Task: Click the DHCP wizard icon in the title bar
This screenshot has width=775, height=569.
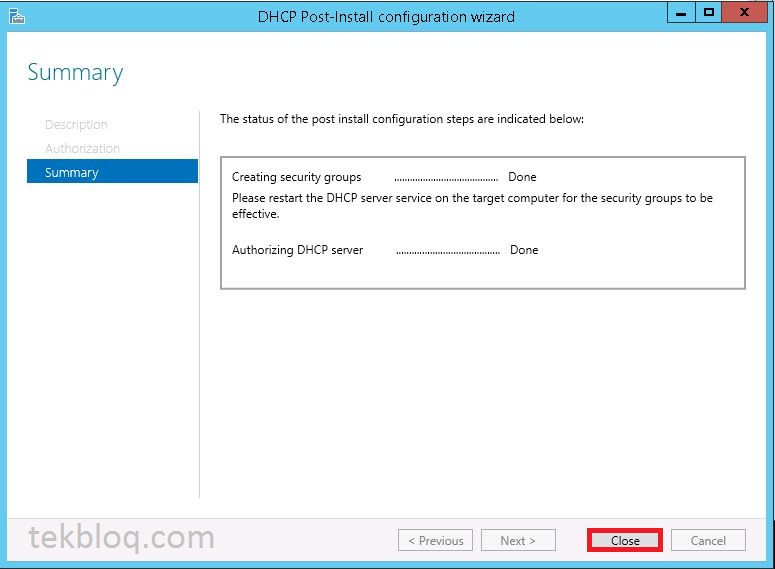Action: tap(16, 16)
